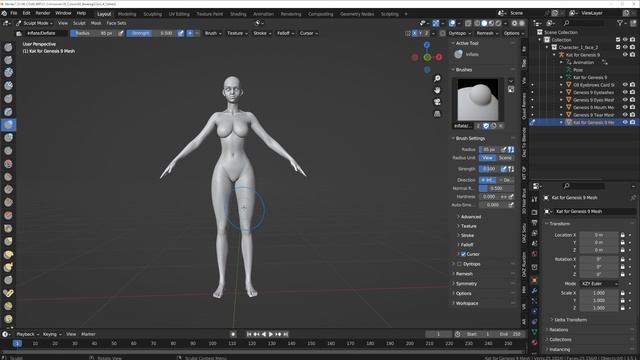The image size is (640, 360).
Task: Expand the Relations panel
Action: pos(557,330)
